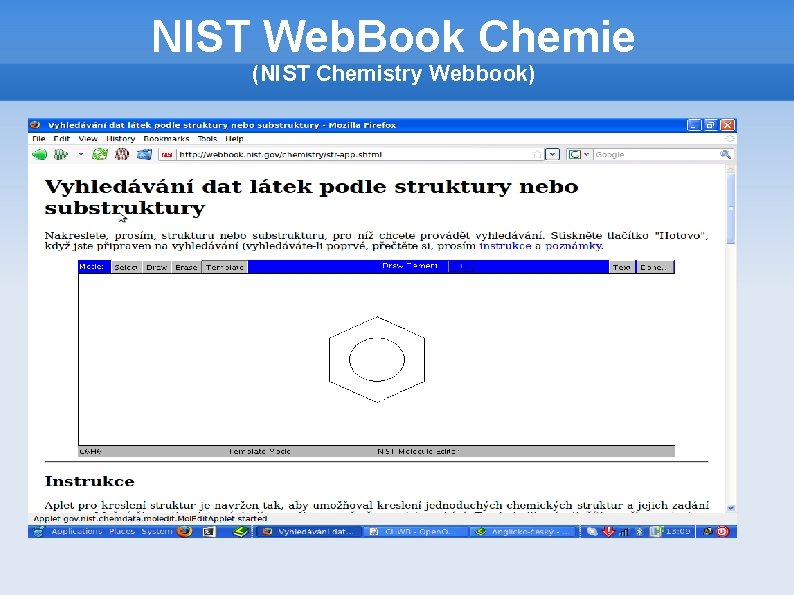Click the red update tray icon
Viewport: 794px width, 595px height.
click(x=609, y=531)
